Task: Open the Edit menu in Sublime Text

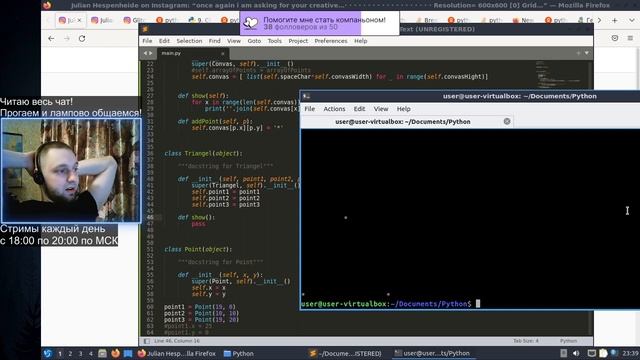Action: tap(164, 41)
